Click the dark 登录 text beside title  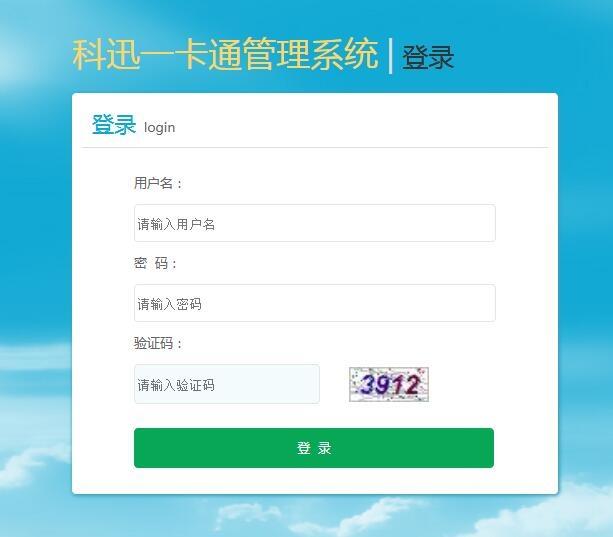point(428,57)
